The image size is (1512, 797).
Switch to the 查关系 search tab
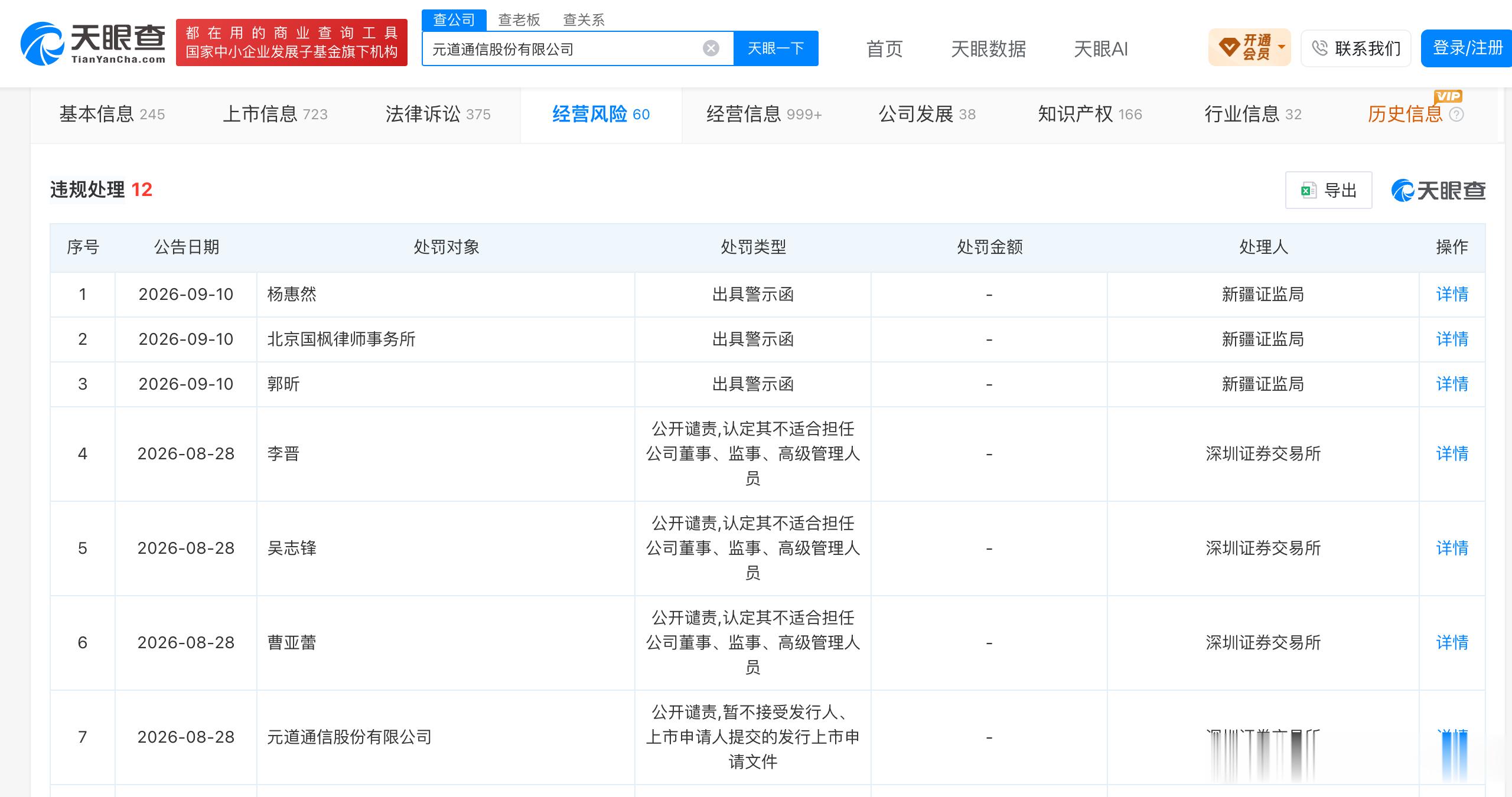584,20
